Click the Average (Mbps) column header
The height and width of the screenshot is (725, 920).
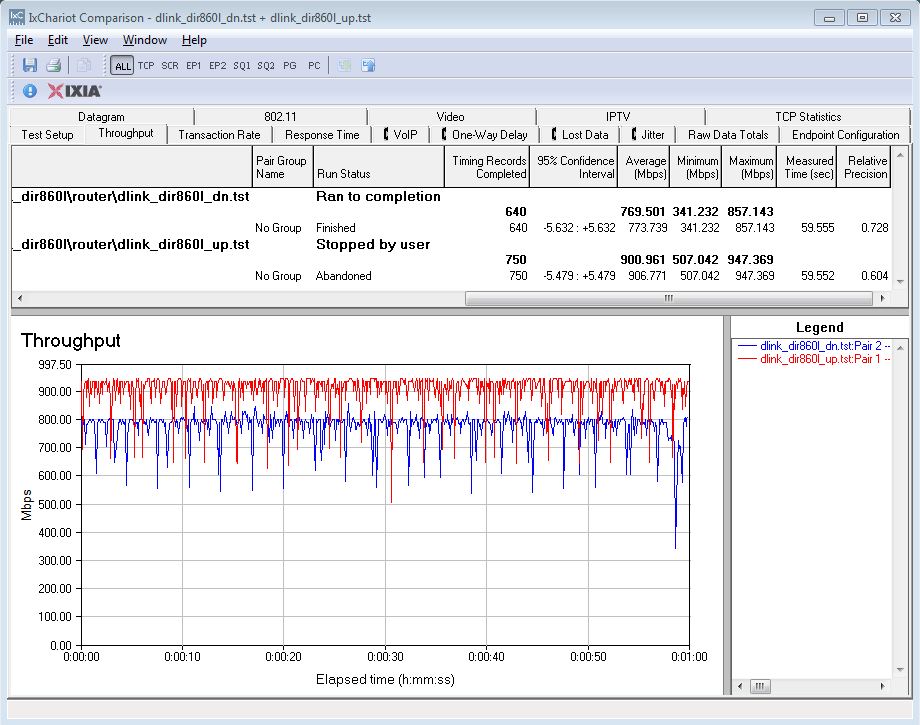click(644, 167)
